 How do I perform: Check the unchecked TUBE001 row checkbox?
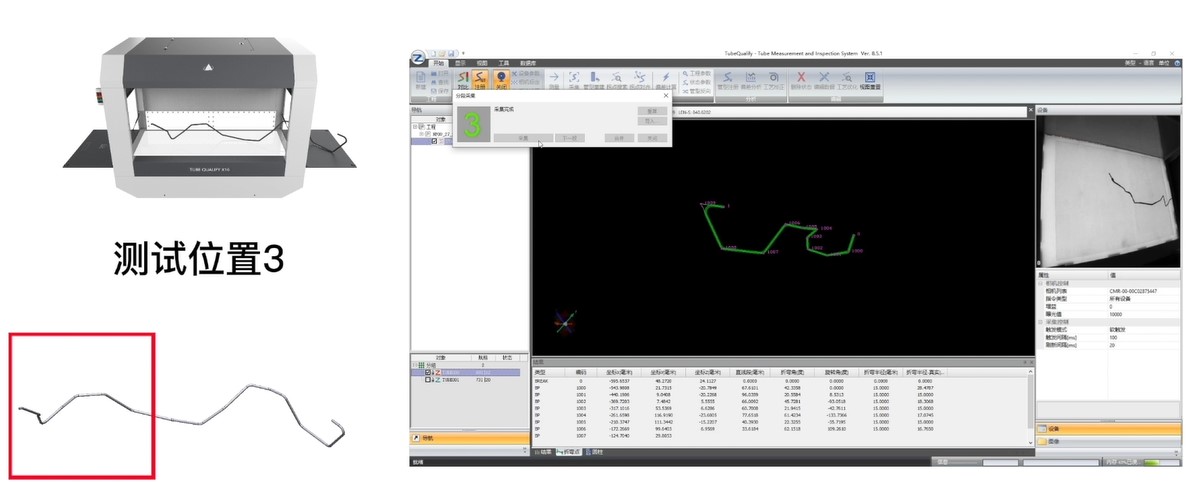click(x=428, y=380)
